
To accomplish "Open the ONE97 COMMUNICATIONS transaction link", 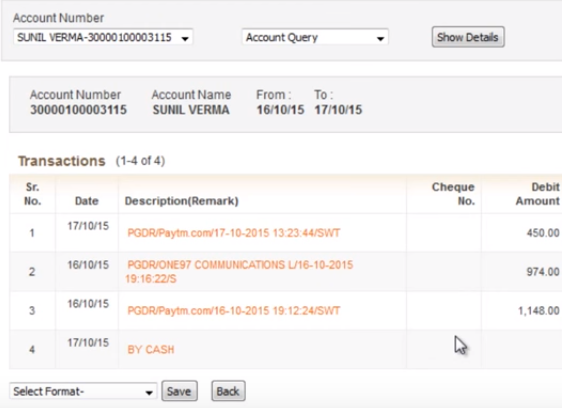I will coord(239,272).
